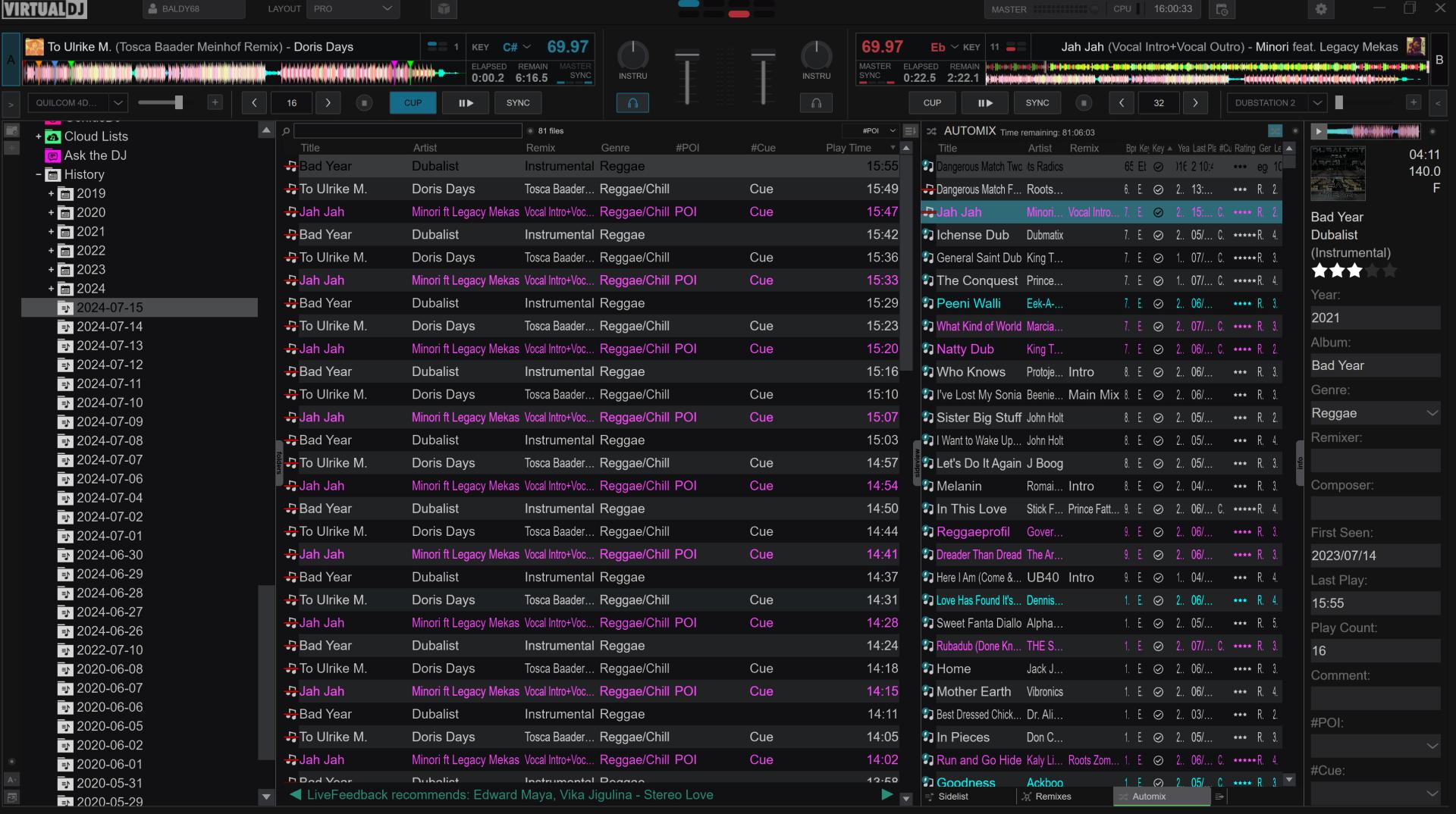The height and width of the screenshot is (814, 1456).
Task: Click the search magnifier icon
Action: [x=286, y=131]
